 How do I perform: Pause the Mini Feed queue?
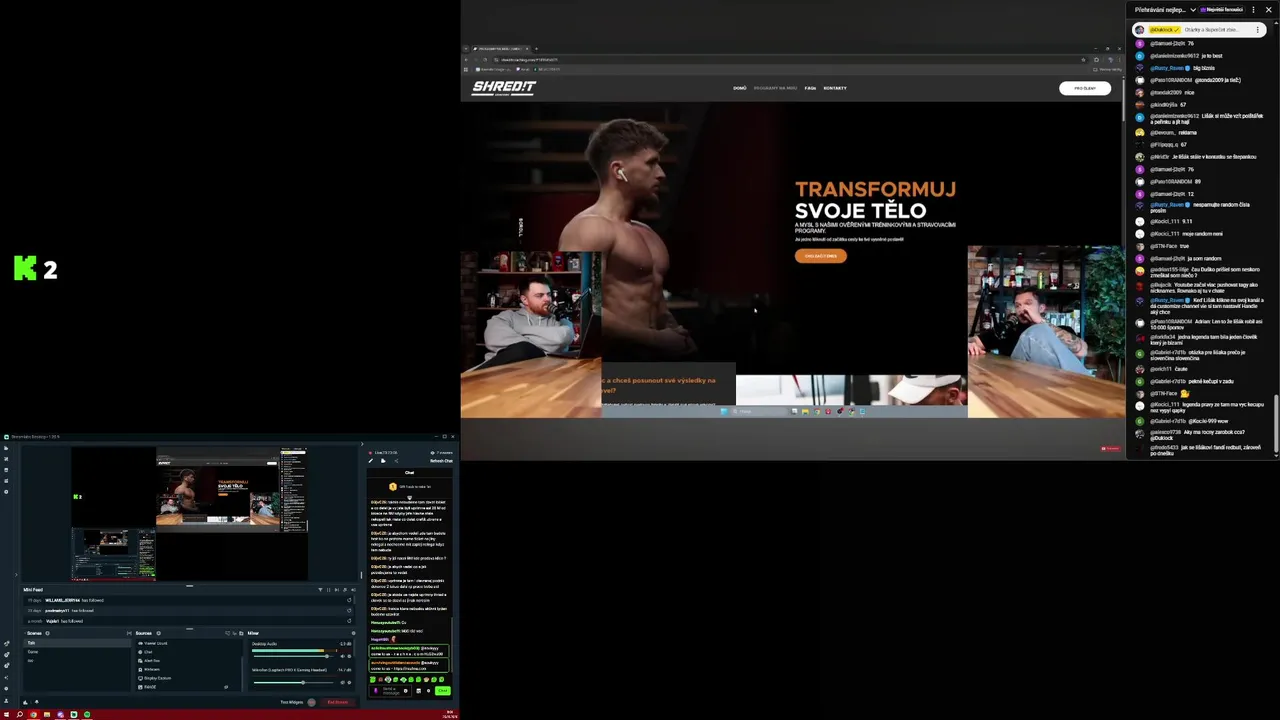(328, 590)
